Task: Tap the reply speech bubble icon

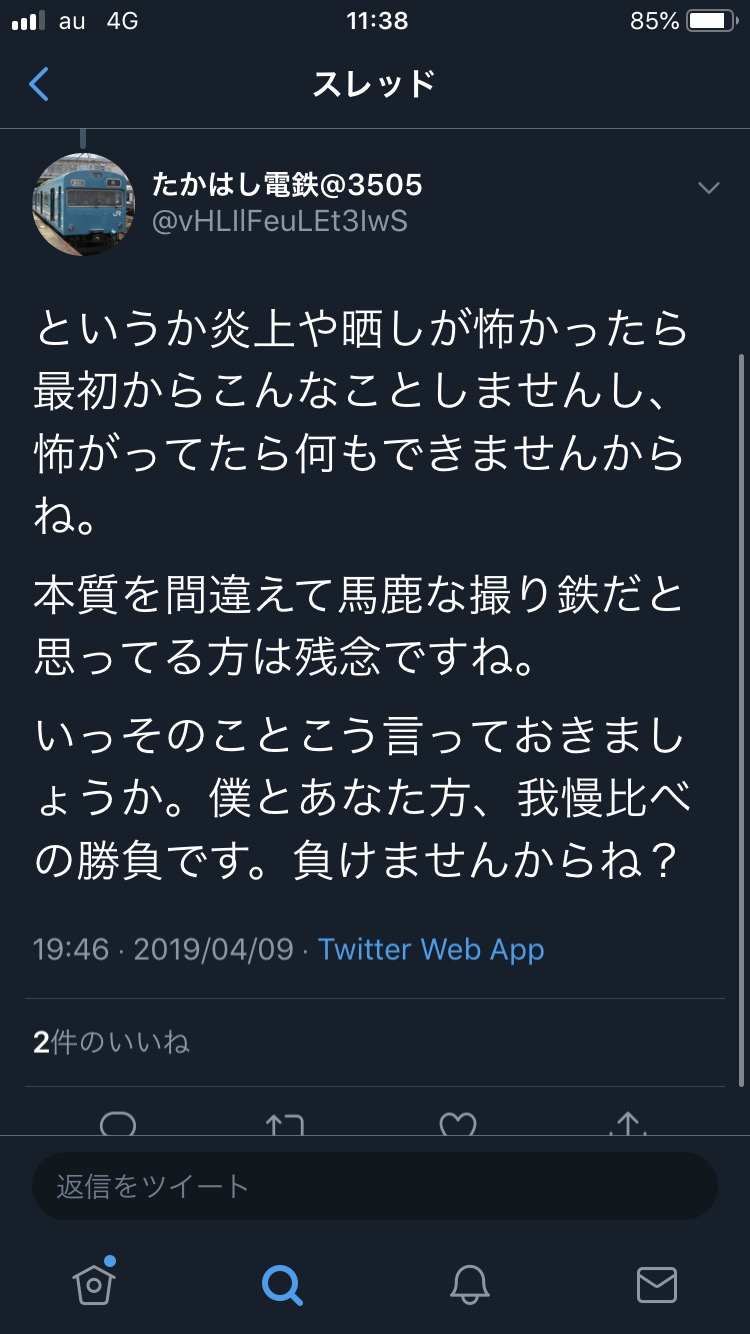Action: point(118,1124)
